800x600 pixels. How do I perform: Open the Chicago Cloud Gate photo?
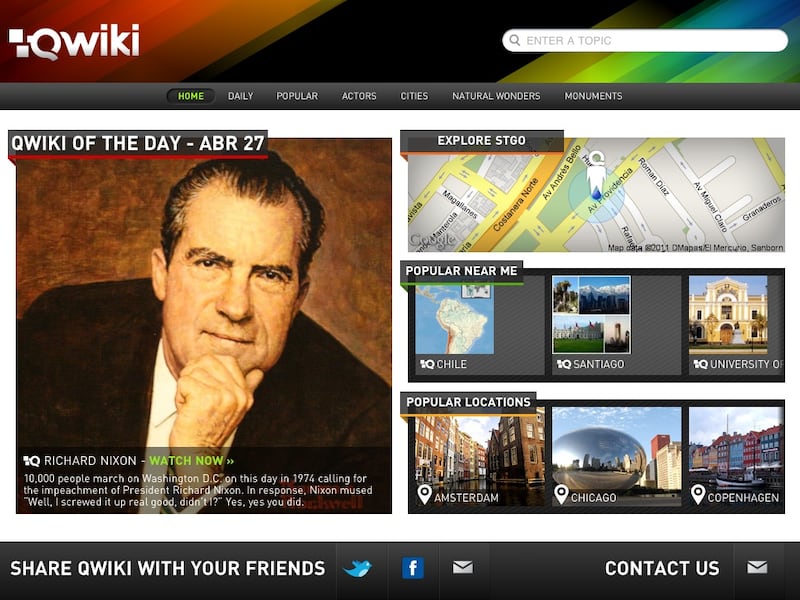tap(616, 457)
